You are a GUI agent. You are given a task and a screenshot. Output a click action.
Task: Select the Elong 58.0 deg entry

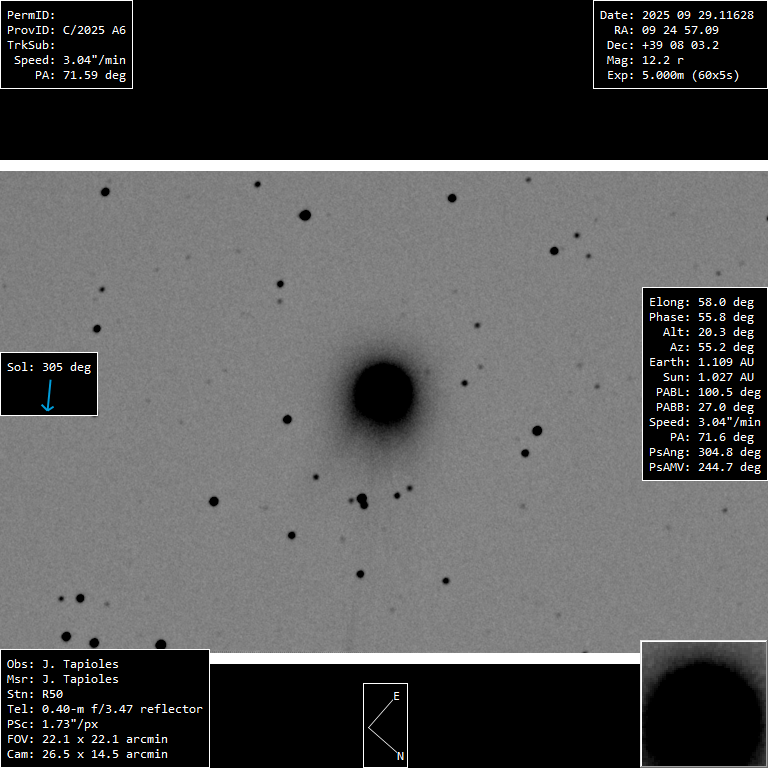(701, 302)
